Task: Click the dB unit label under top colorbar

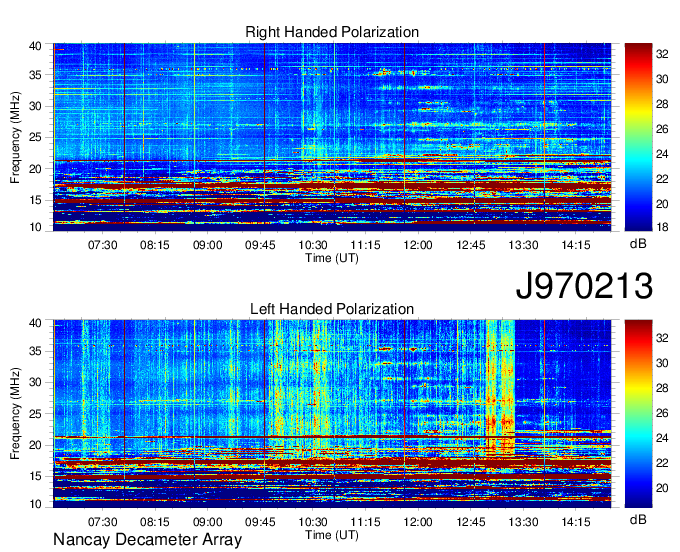Action: click(x=638, y=244)
